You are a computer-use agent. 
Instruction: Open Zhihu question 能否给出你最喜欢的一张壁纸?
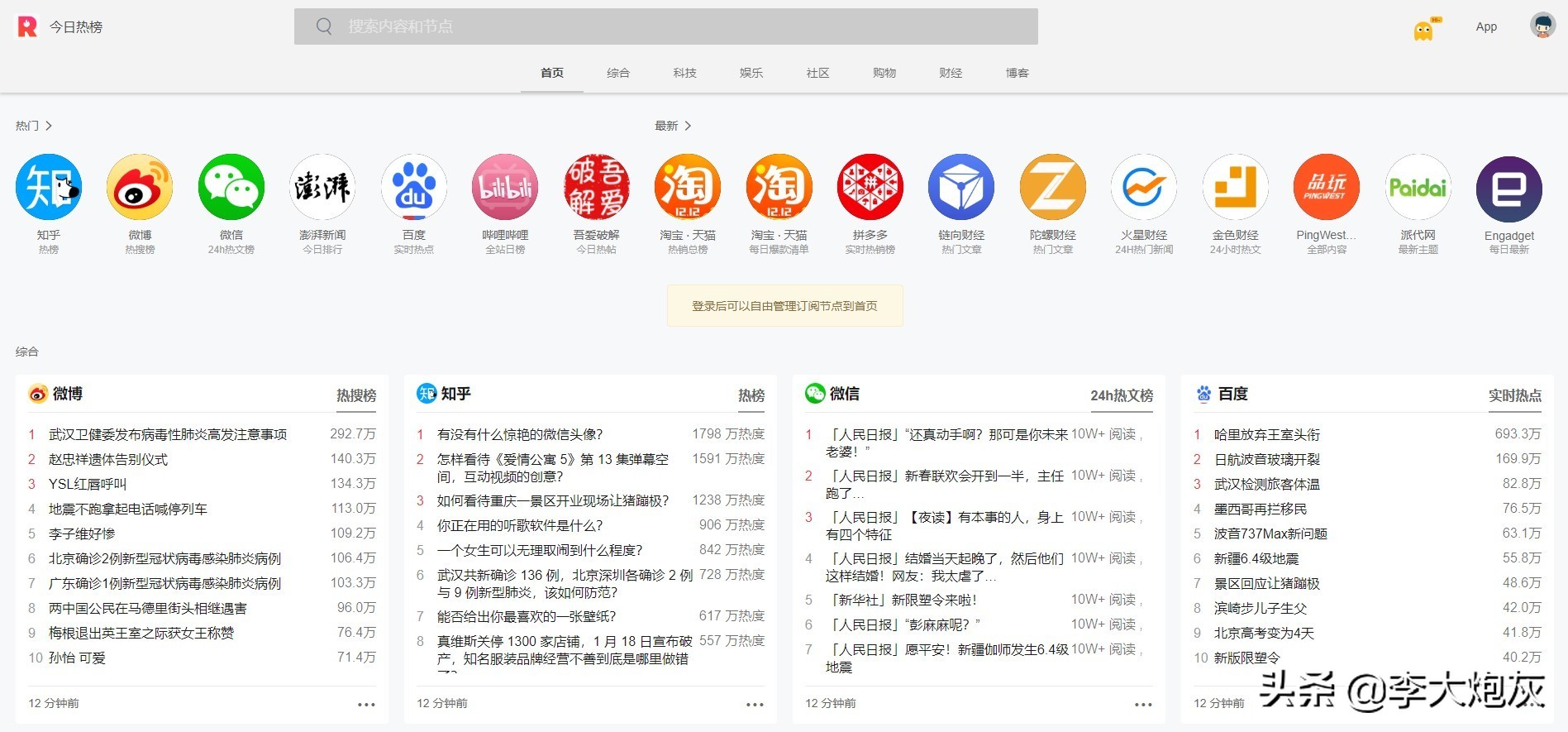(527, 616)
